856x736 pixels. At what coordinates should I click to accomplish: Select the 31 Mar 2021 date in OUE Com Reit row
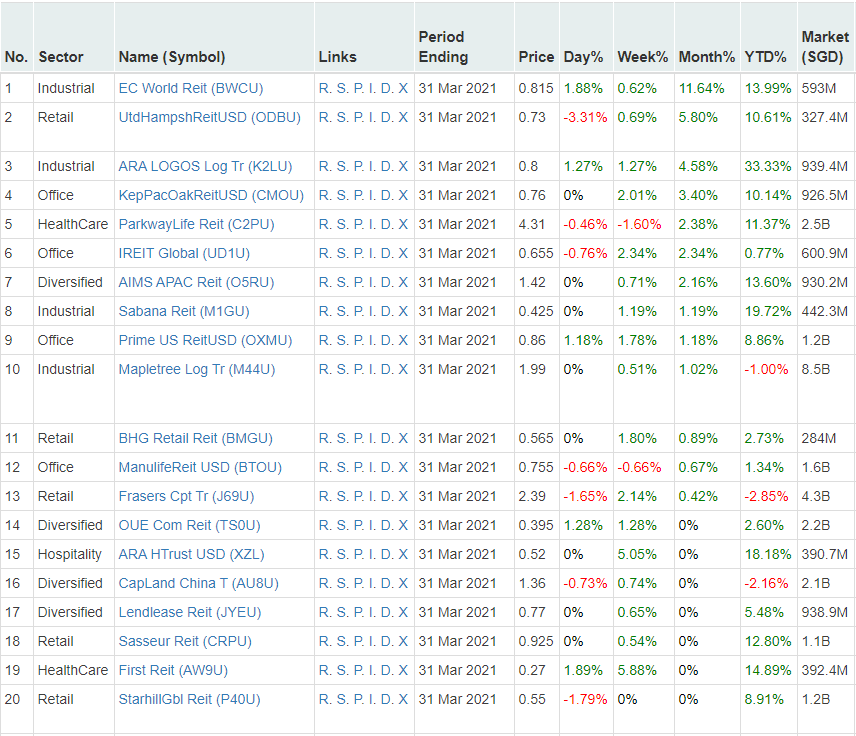(457, 525)
